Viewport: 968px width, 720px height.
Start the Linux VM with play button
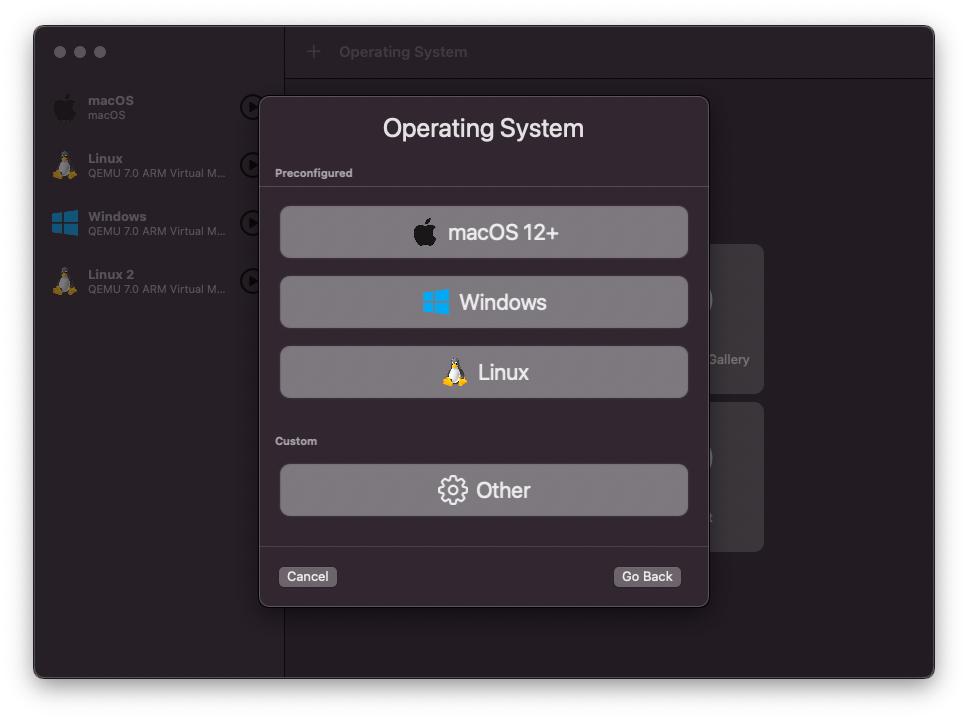click(x=250, y=165)
